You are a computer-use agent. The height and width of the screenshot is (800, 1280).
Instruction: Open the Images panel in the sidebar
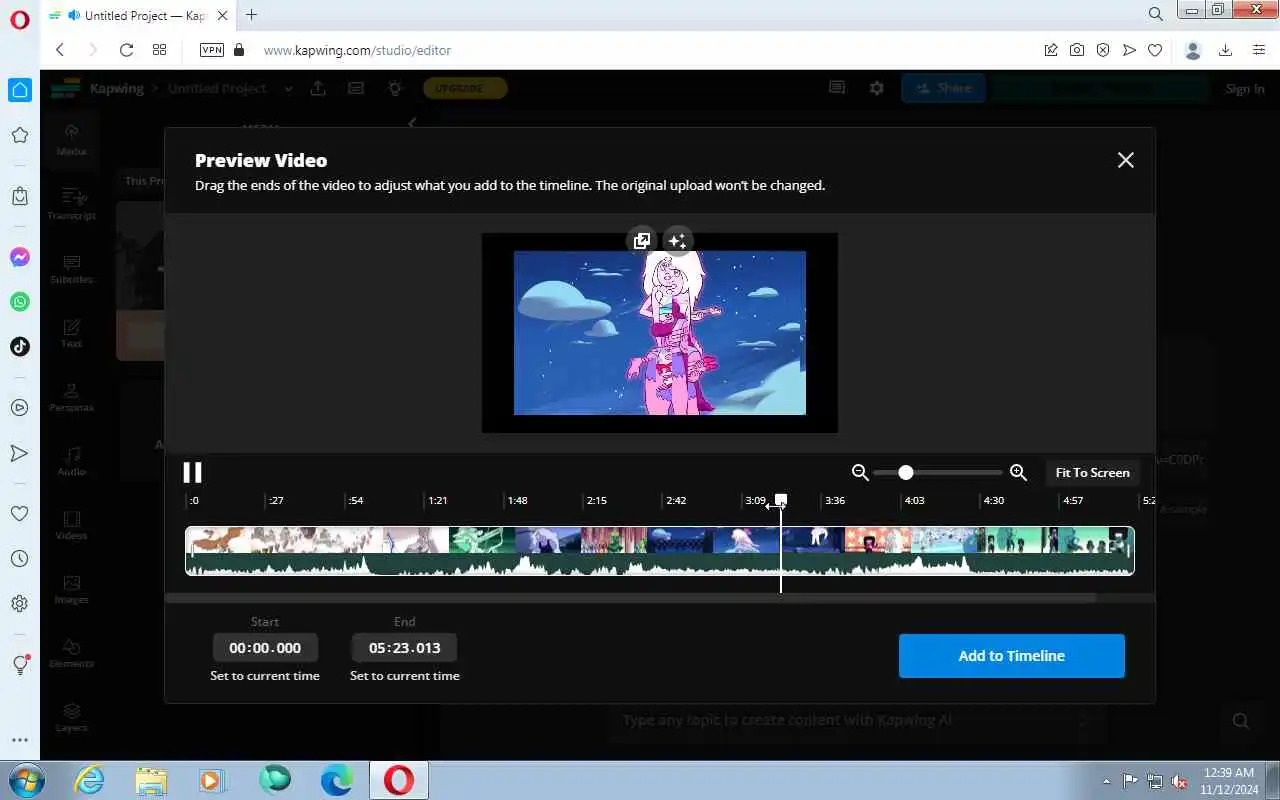(71, 587)
